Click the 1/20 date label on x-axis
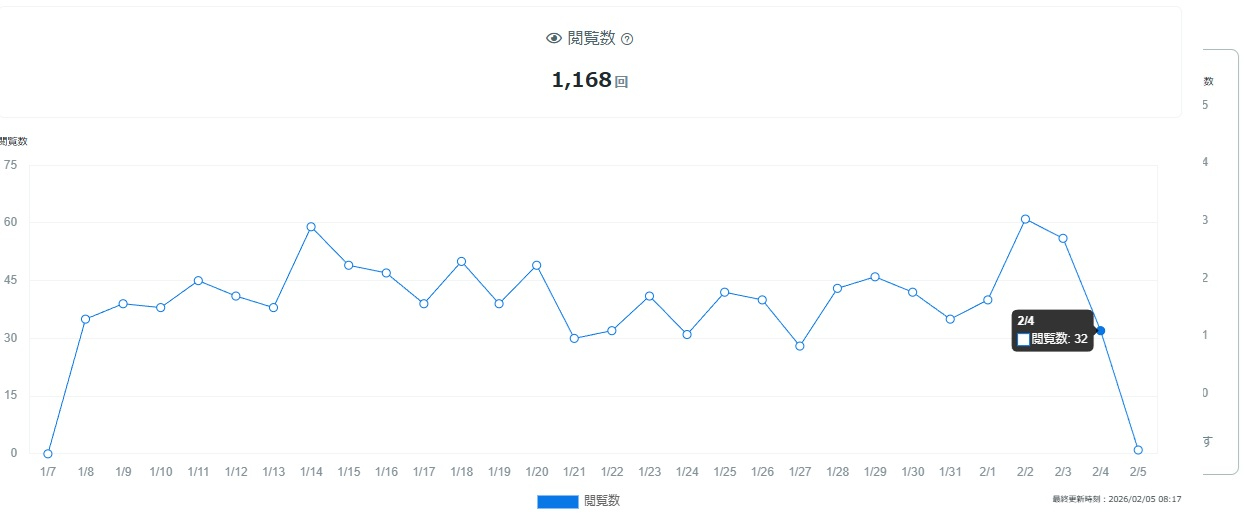 (537, 472)
